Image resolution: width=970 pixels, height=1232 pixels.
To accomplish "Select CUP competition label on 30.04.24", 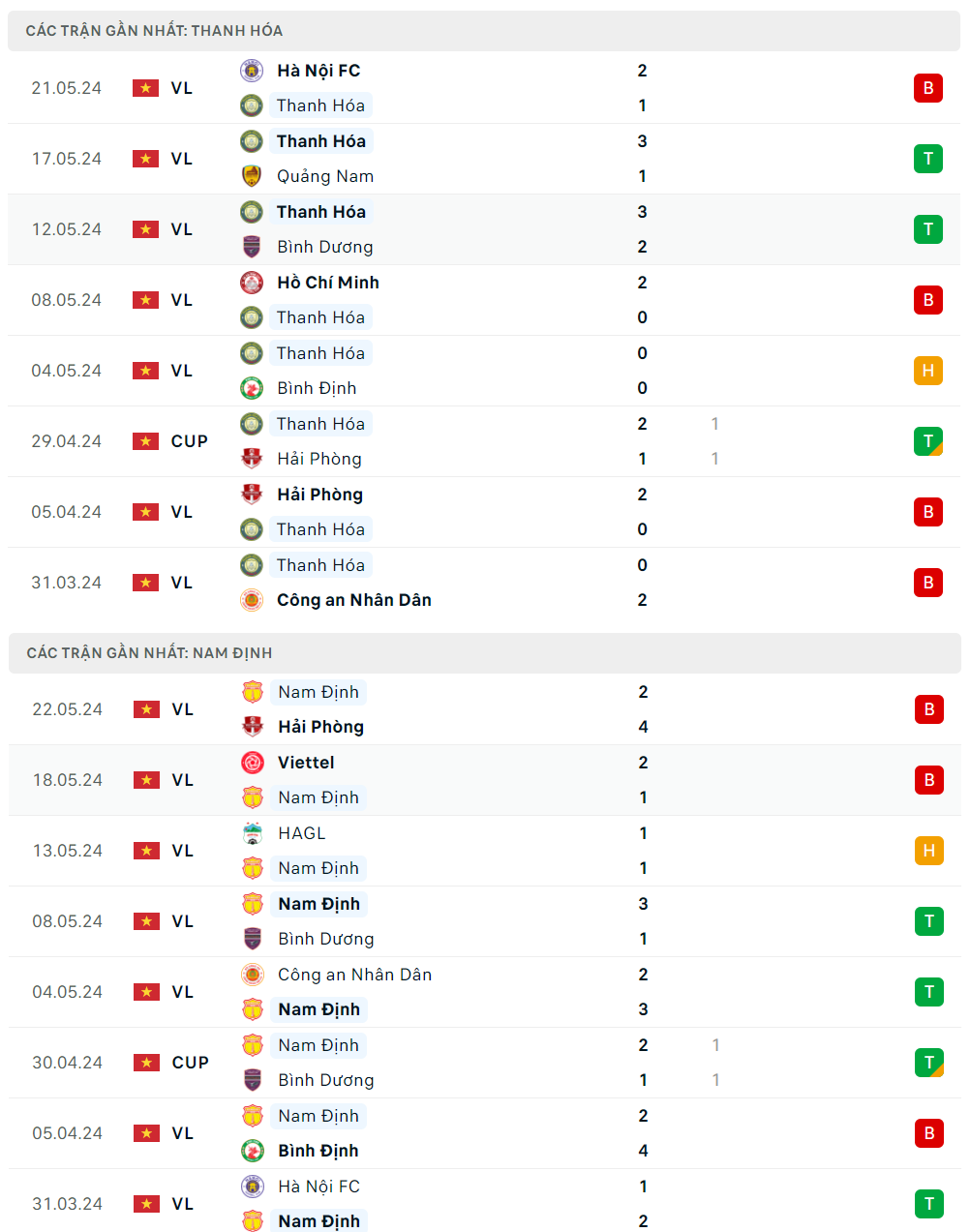I will 190,1063.
